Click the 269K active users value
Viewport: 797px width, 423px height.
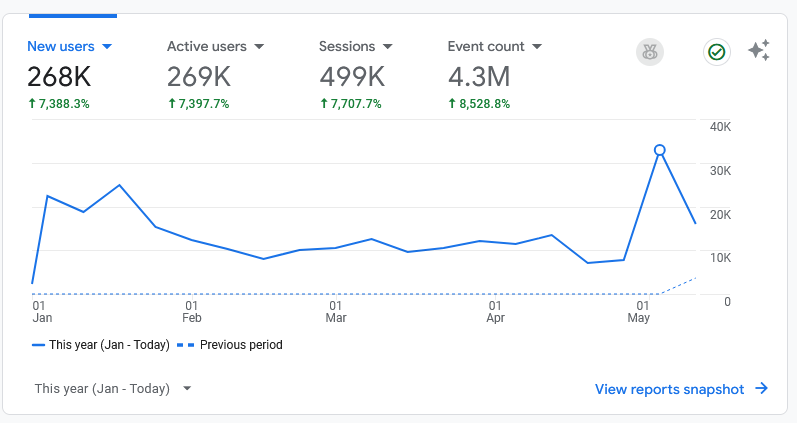pyautogui.click(x=199, y=77)
